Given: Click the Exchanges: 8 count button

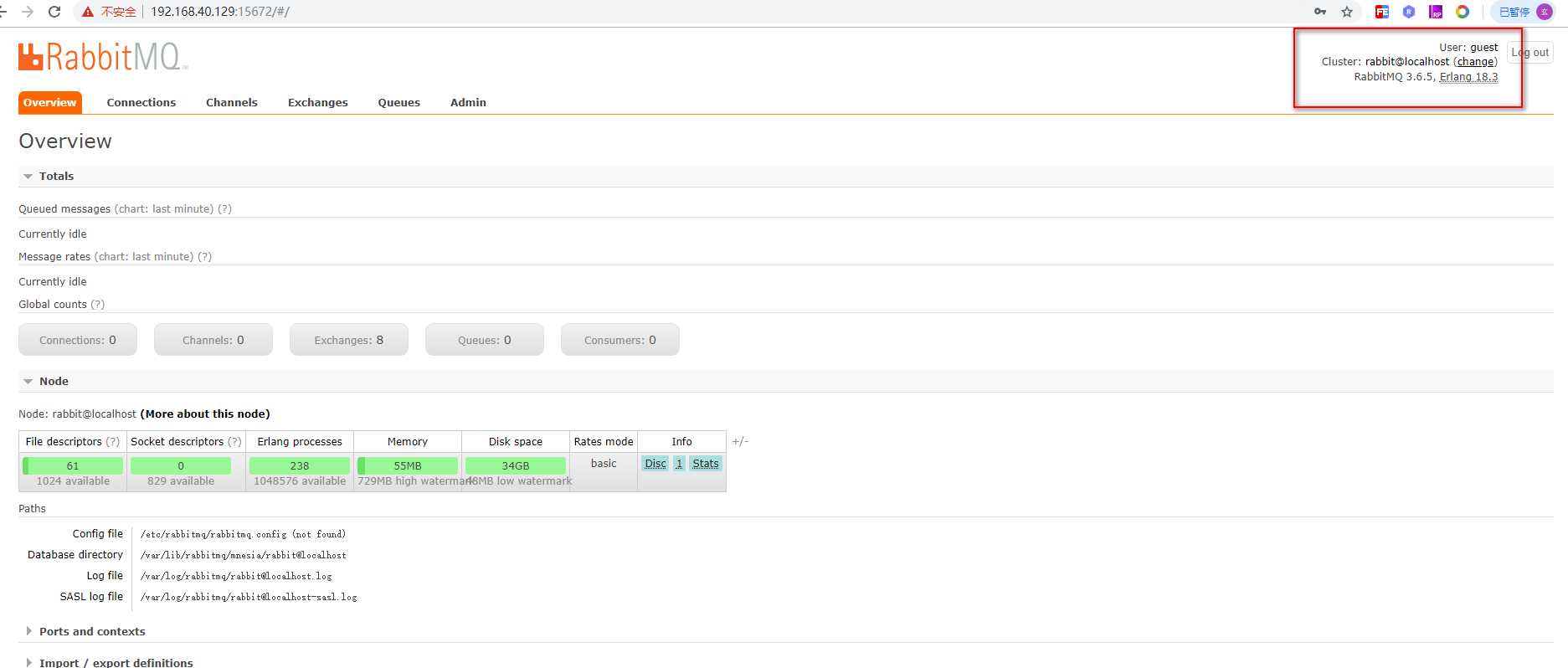Looking at the screenshot, I should [x=349, y=340].
